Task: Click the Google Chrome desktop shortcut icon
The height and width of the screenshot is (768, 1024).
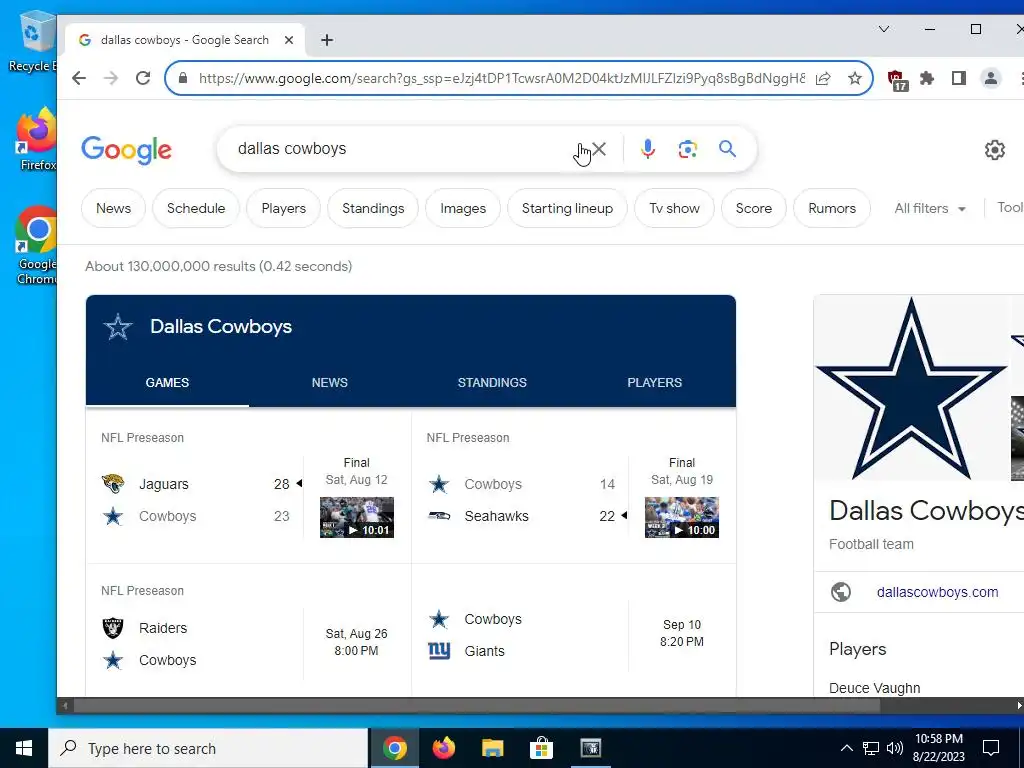Action: tap(37, 246)
